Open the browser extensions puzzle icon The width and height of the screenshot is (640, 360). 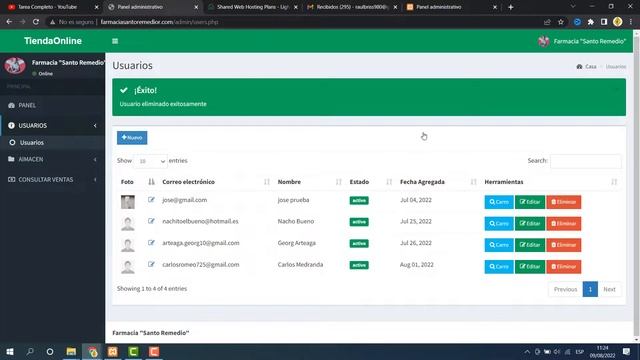point(591,22)
